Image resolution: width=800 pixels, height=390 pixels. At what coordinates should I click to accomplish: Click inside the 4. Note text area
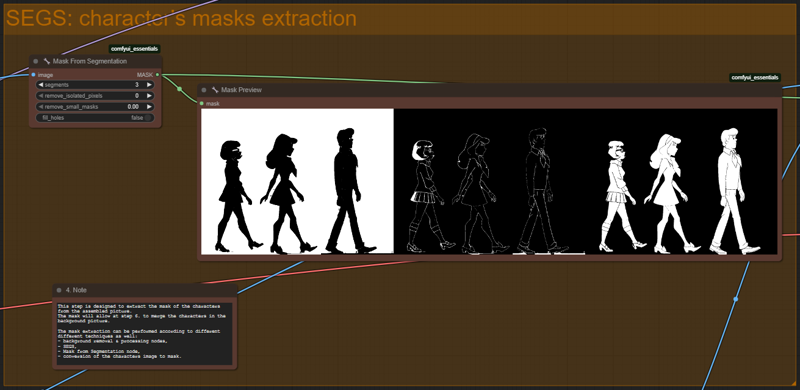tap(145, 334)
